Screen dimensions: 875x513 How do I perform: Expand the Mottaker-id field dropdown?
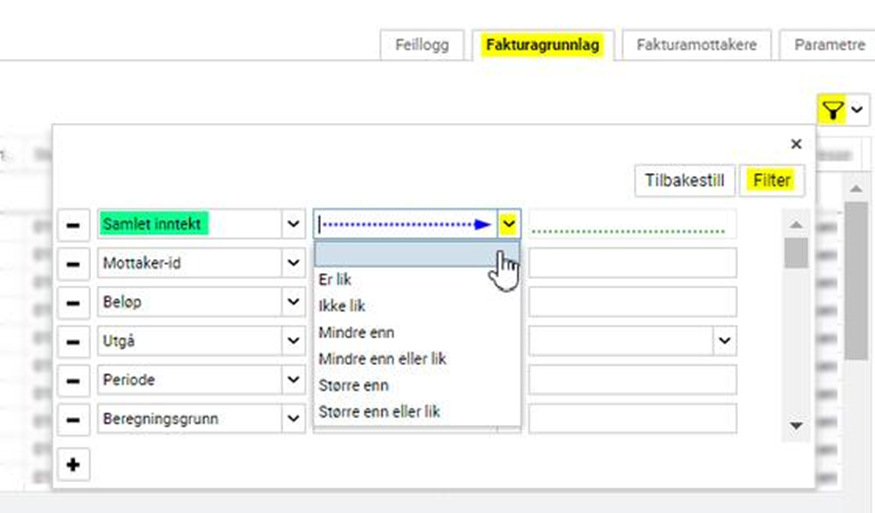pyautogui.click(x=293, y=264)
